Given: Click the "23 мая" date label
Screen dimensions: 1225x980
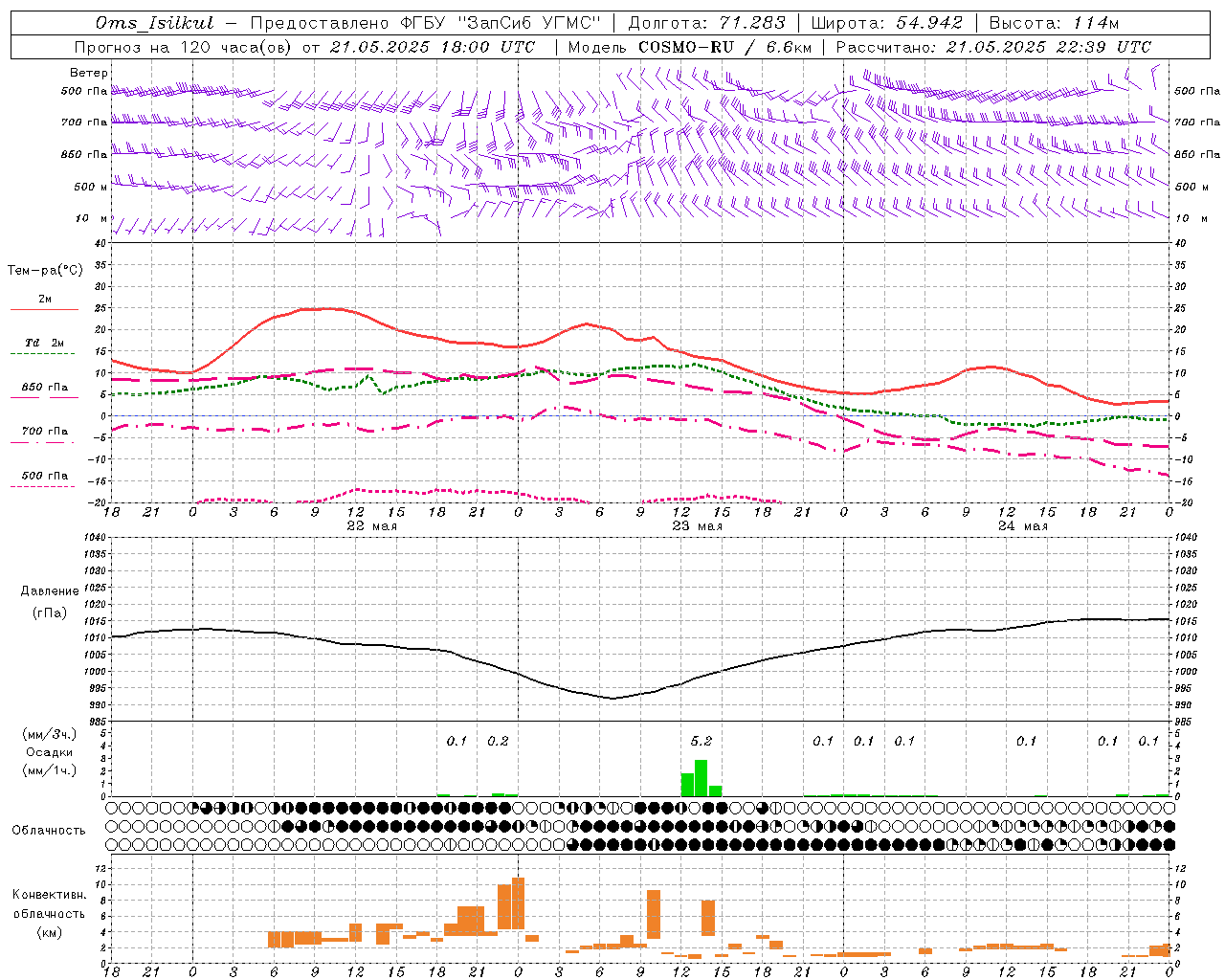Looking at the screenshot, I should 697,526.
